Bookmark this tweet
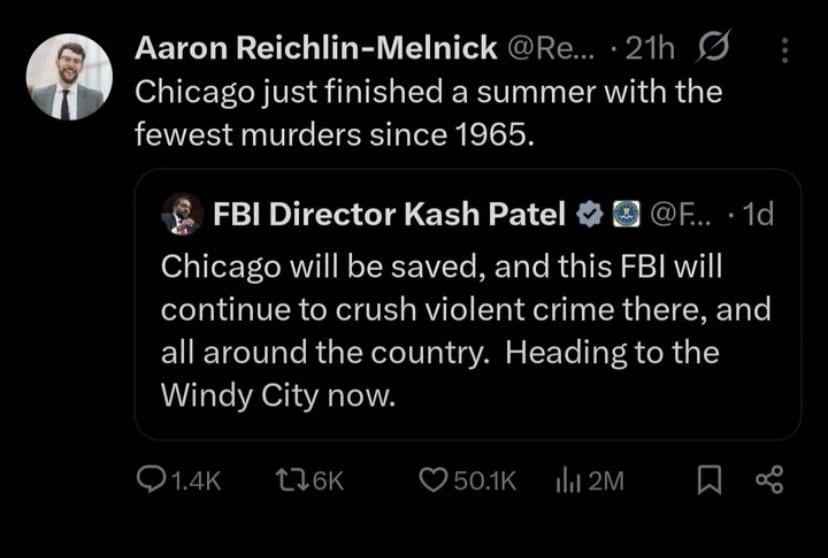The height and width of the screenshot is (558, 828). click(x=709, y=481)
